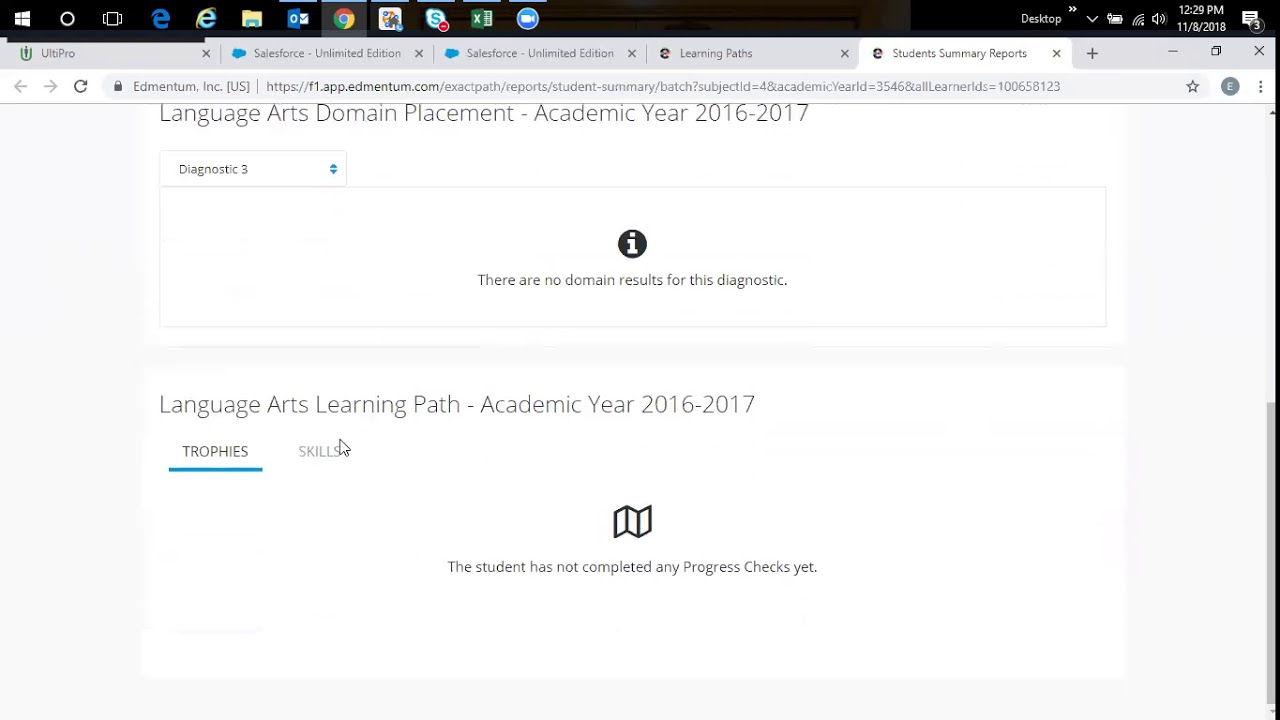
Task: Select the first Salesforce - Unlimited Edition tab
Action: point(327,53)
